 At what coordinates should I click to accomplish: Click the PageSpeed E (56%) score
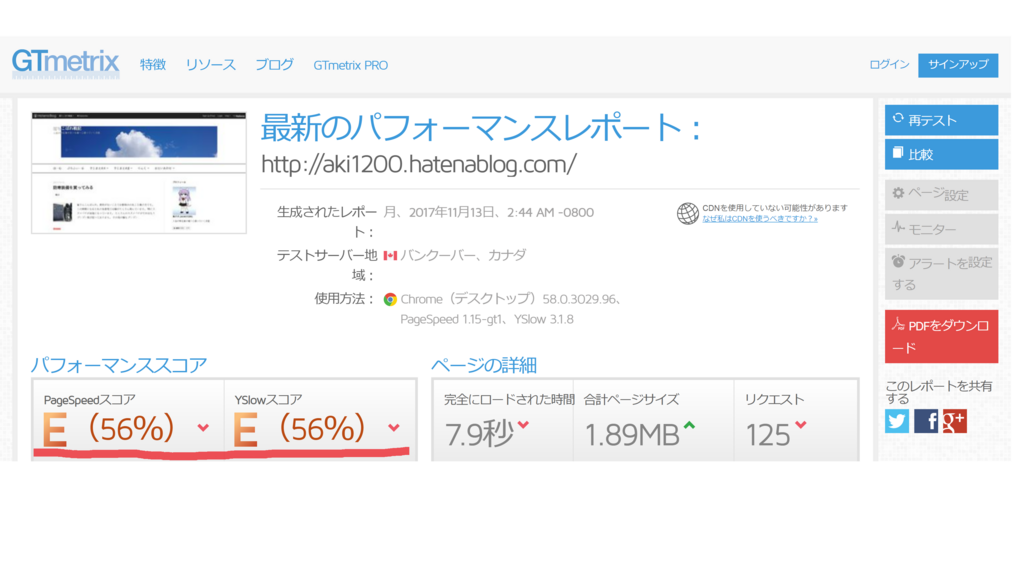pyautogui.click(x=109, y=429)
